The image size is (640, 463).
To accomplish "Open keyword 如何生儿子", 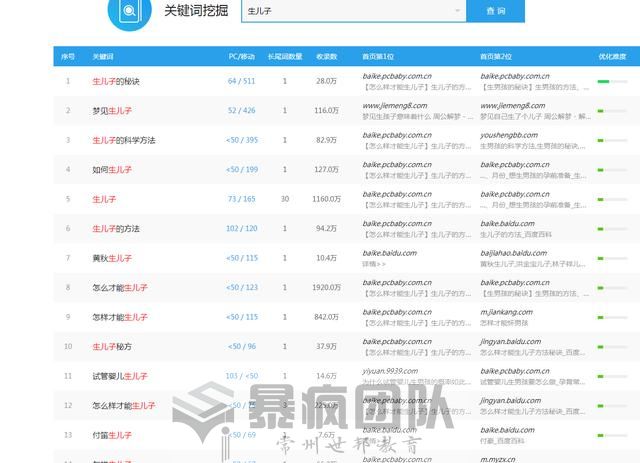I will tap(112, 169).
